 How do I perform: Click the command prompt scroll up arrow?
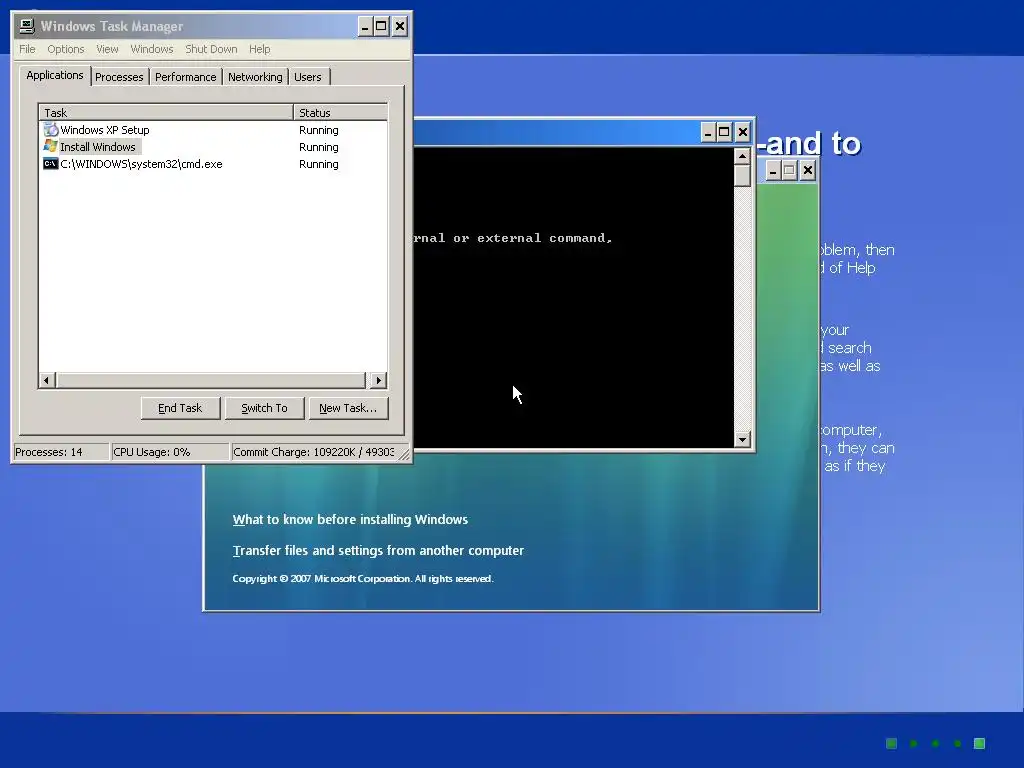coord(742,157)
